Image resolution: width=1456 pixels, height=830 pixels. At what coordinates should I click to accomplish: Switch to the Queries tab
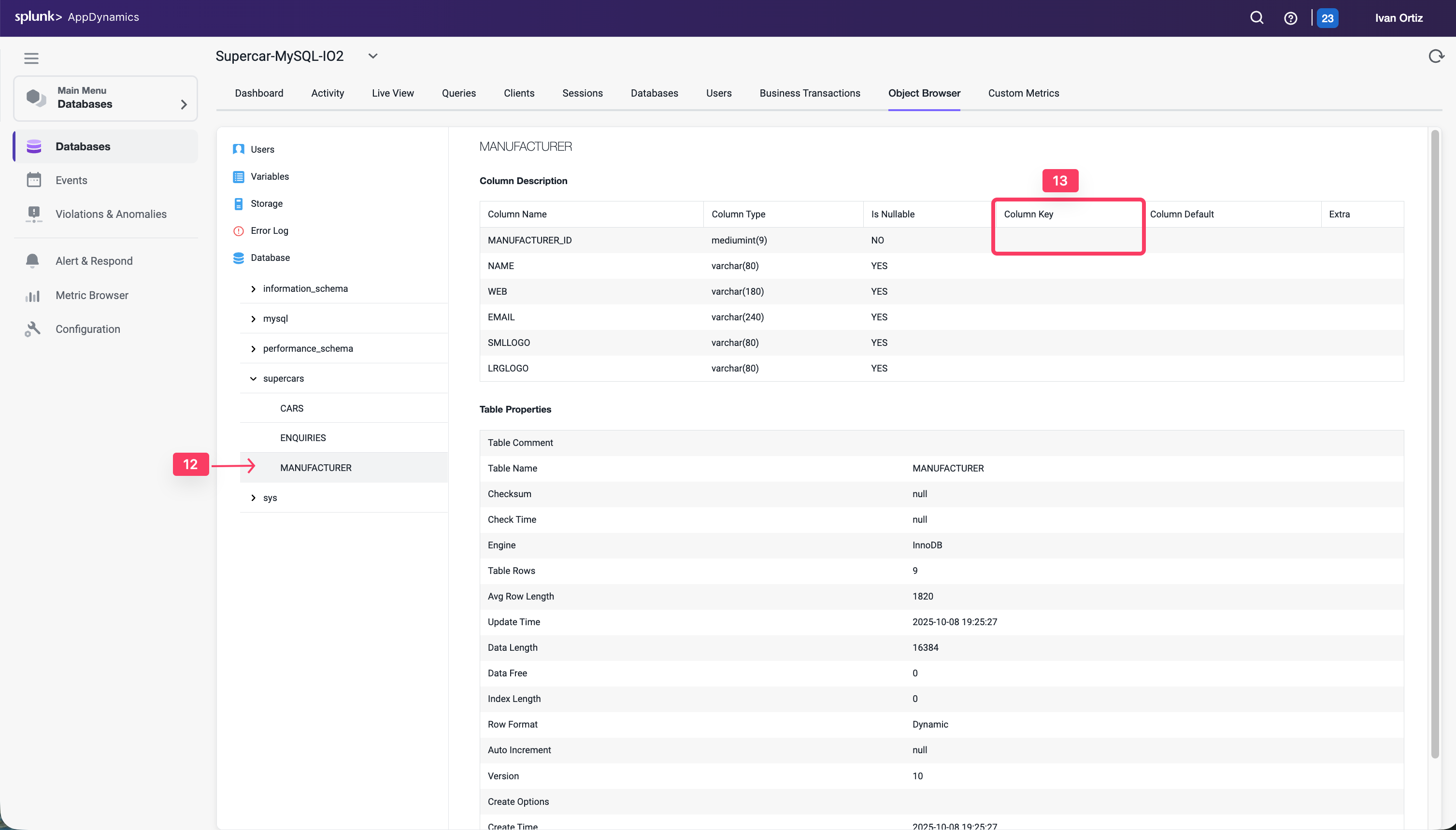[x=458, y=93]
